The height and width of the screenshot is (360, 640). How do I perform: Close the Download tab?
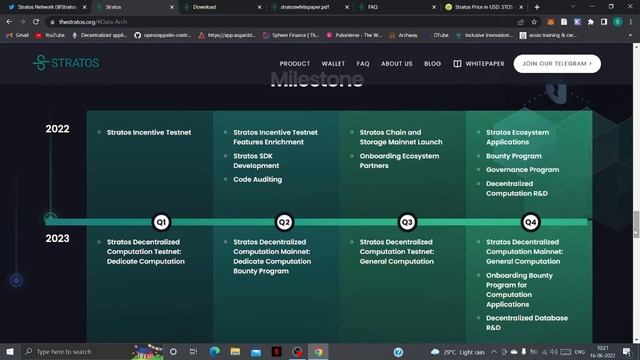tap(259, 7)
